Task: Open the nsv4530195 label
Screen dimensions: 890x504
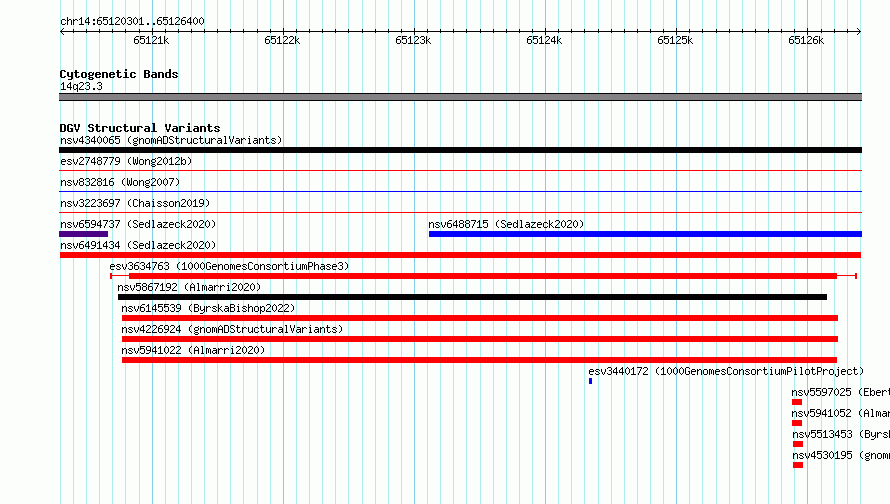Action: coord(841,455)
